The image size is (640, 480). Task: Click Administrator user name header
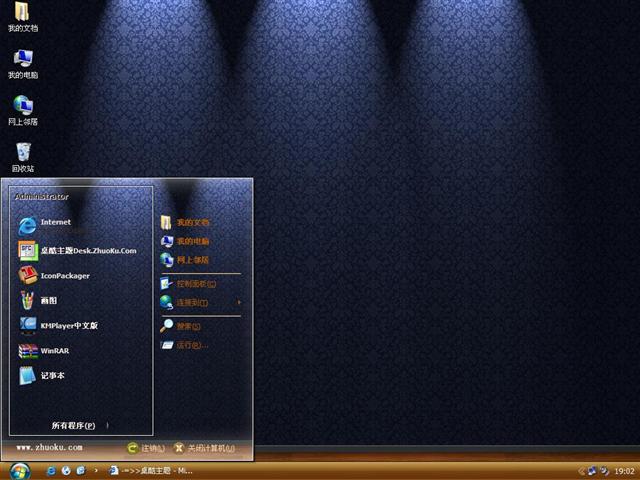pyautogui.click(x=42, y=196)
